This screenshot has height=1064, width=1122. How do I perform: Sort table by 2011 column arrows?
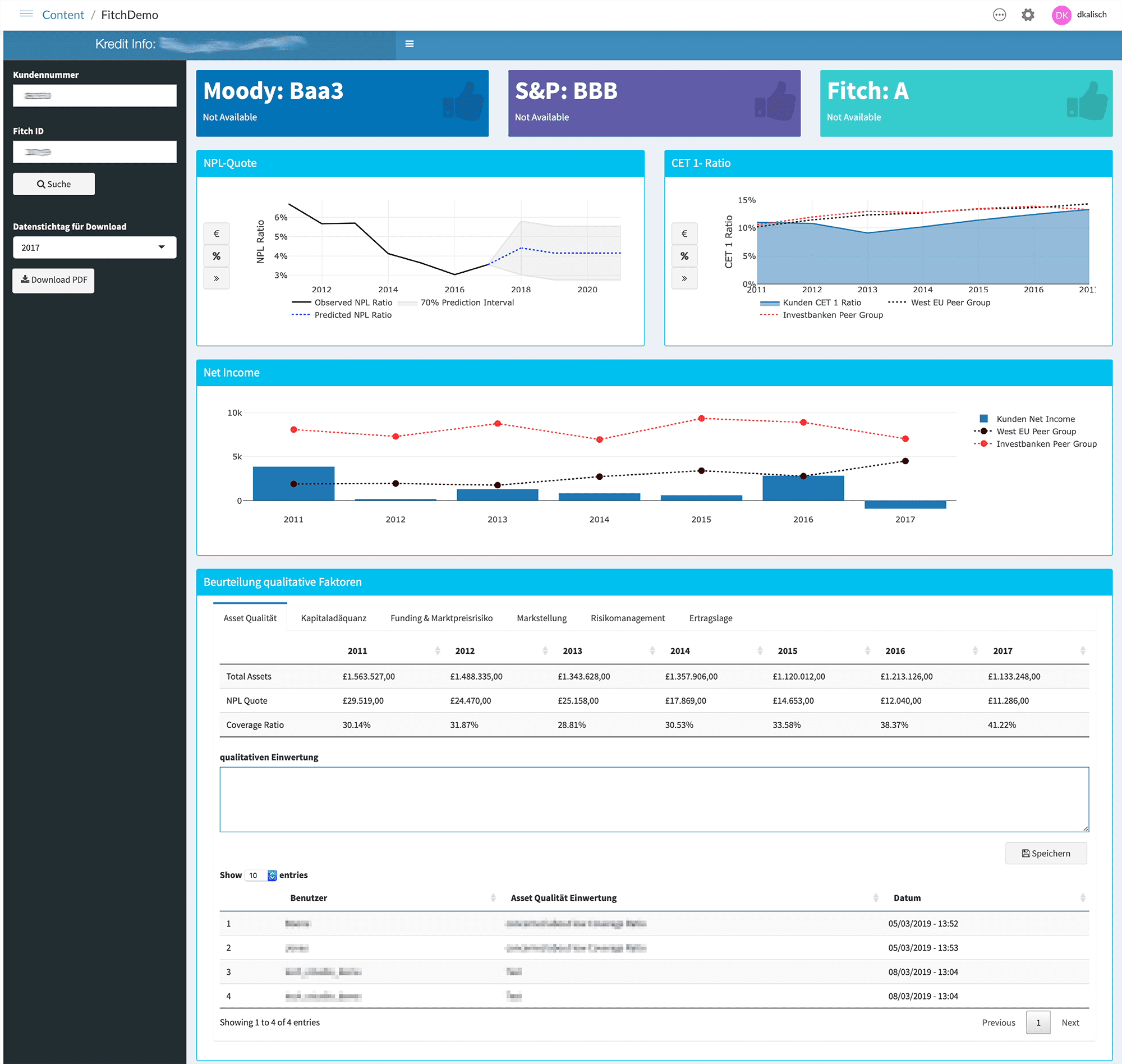pos(437,650)
